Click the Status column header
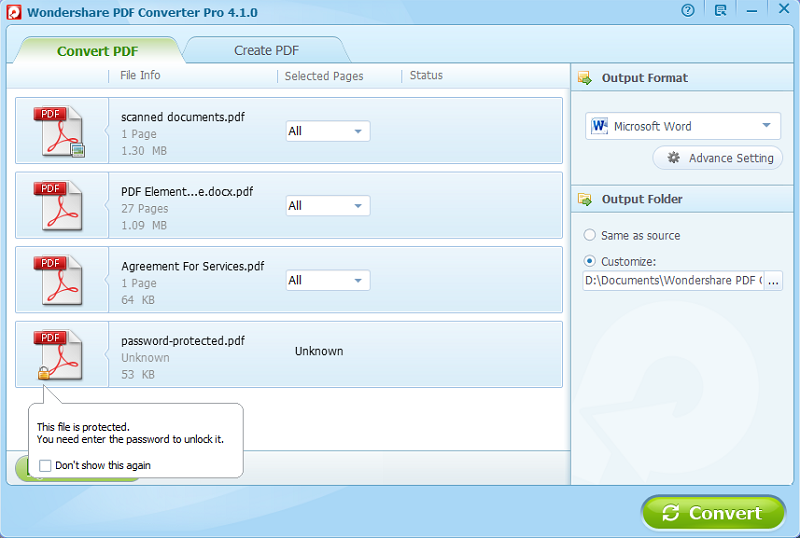Image resolution: width=800 pixels, height=538 pixels. point(426,76)
